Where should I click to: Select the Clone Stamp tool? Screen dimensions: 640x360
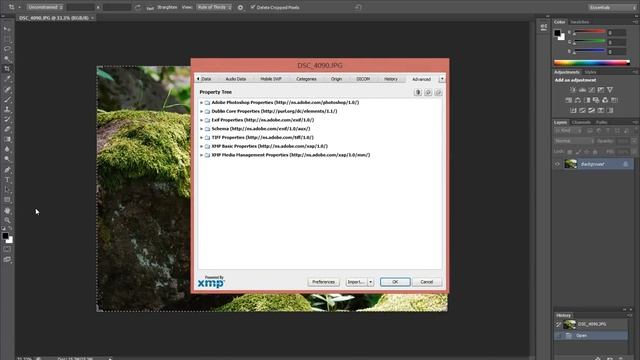tap(7, 109)
